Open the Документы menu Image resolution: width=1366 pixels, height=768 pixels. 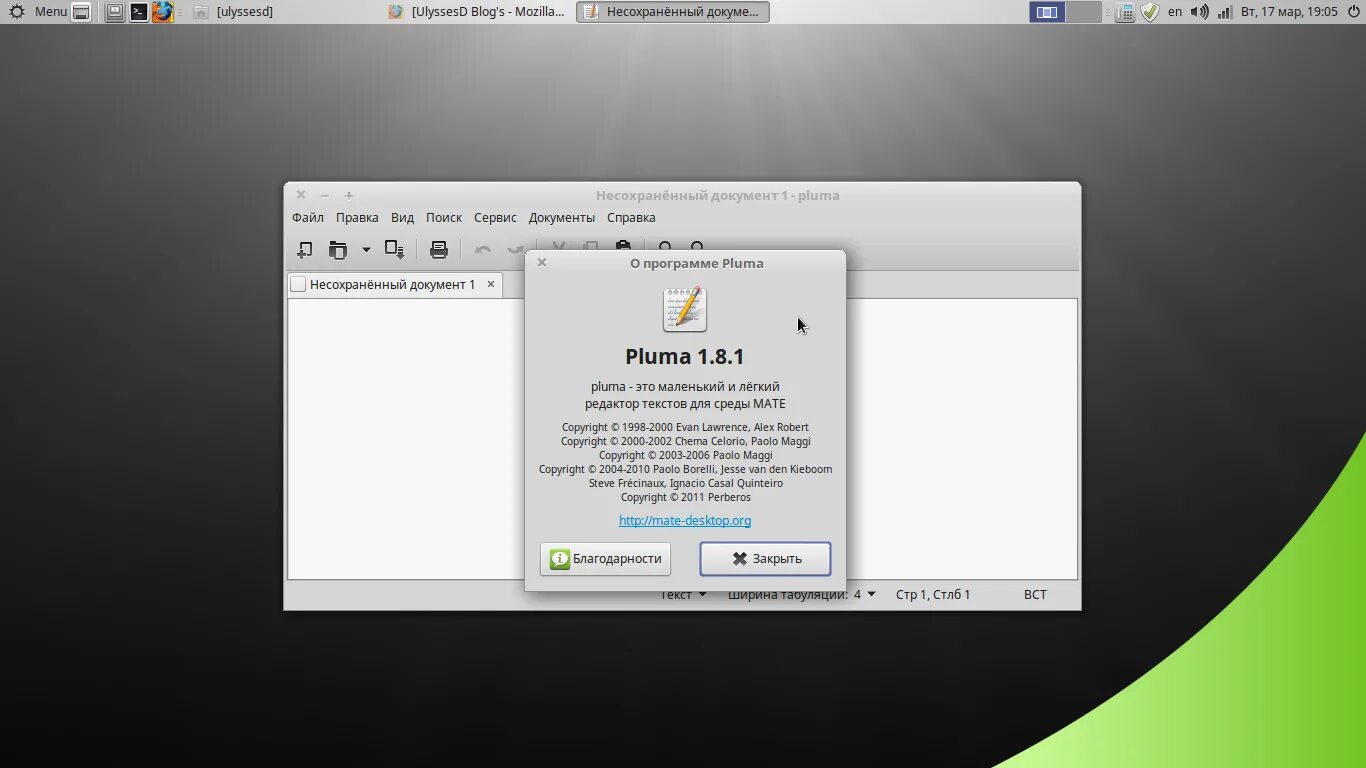click(562, 217)
